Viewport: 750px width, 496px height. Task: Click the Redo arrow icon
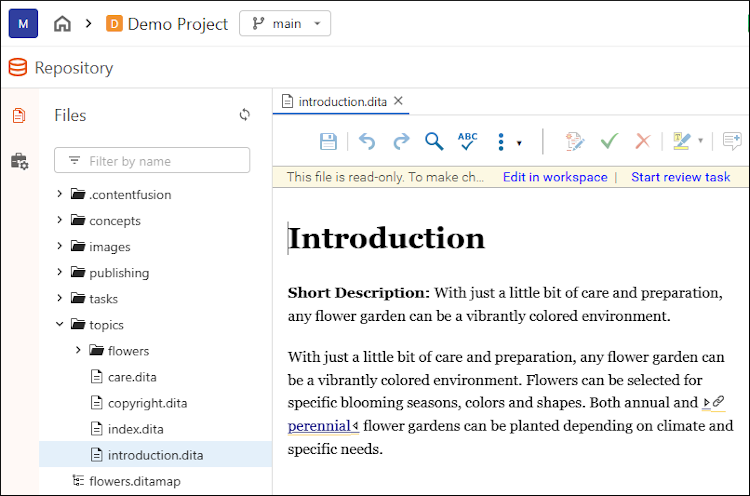point(401,142)
